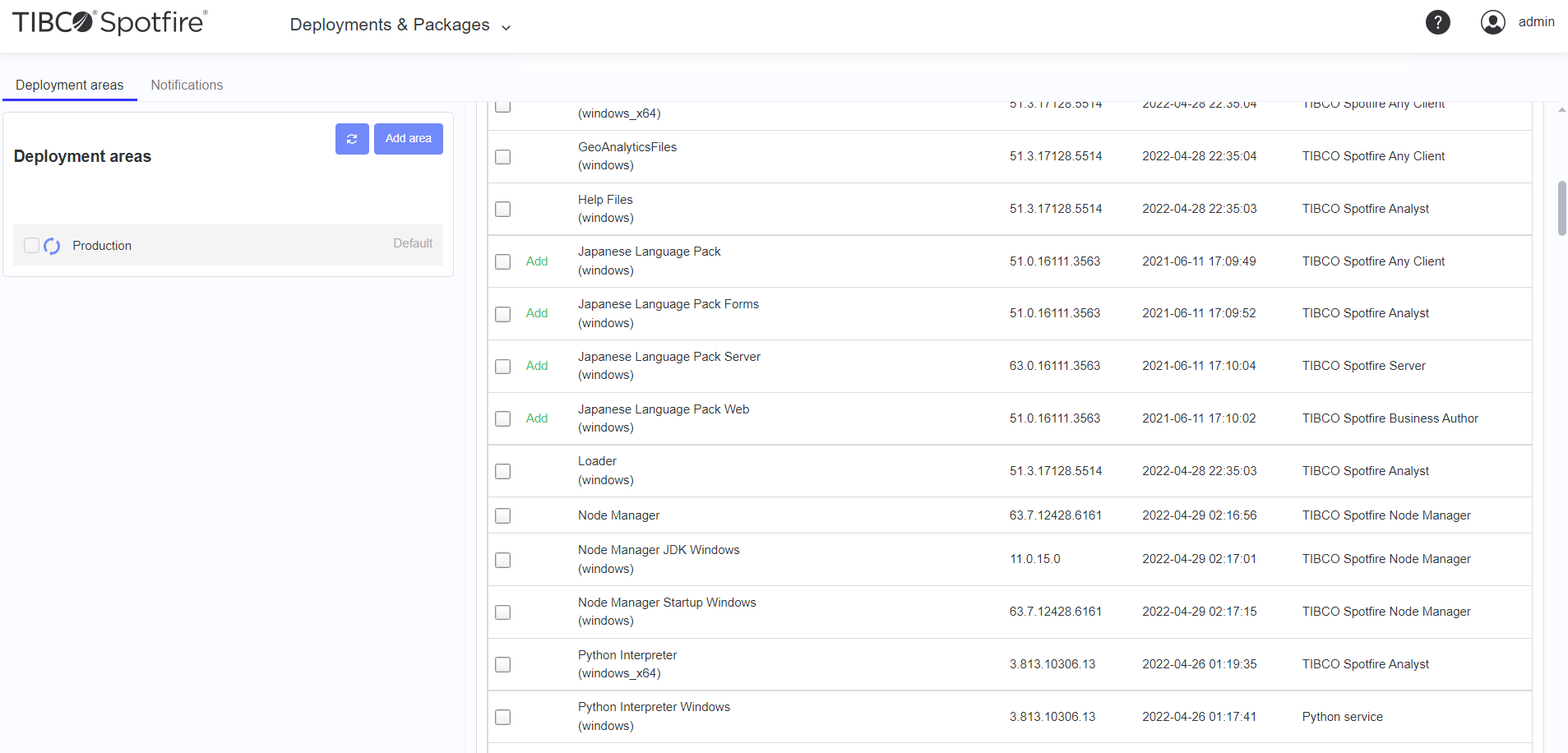Check the GeoAnalyticsFiles package checkbox
The height and width of the screenshot is (753, 1568).
click(x=503, y=157)
